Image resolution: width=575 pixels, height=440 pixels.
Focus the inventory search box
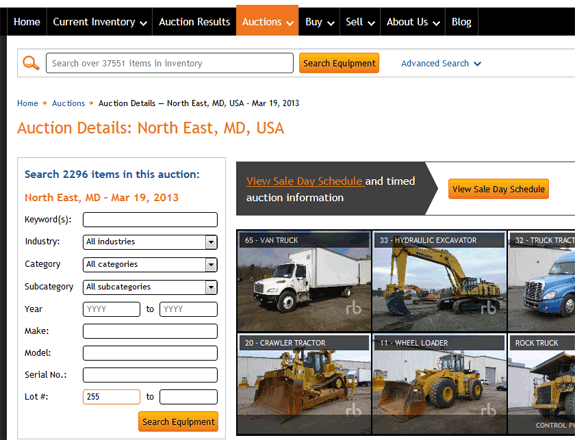coord(170,63)
